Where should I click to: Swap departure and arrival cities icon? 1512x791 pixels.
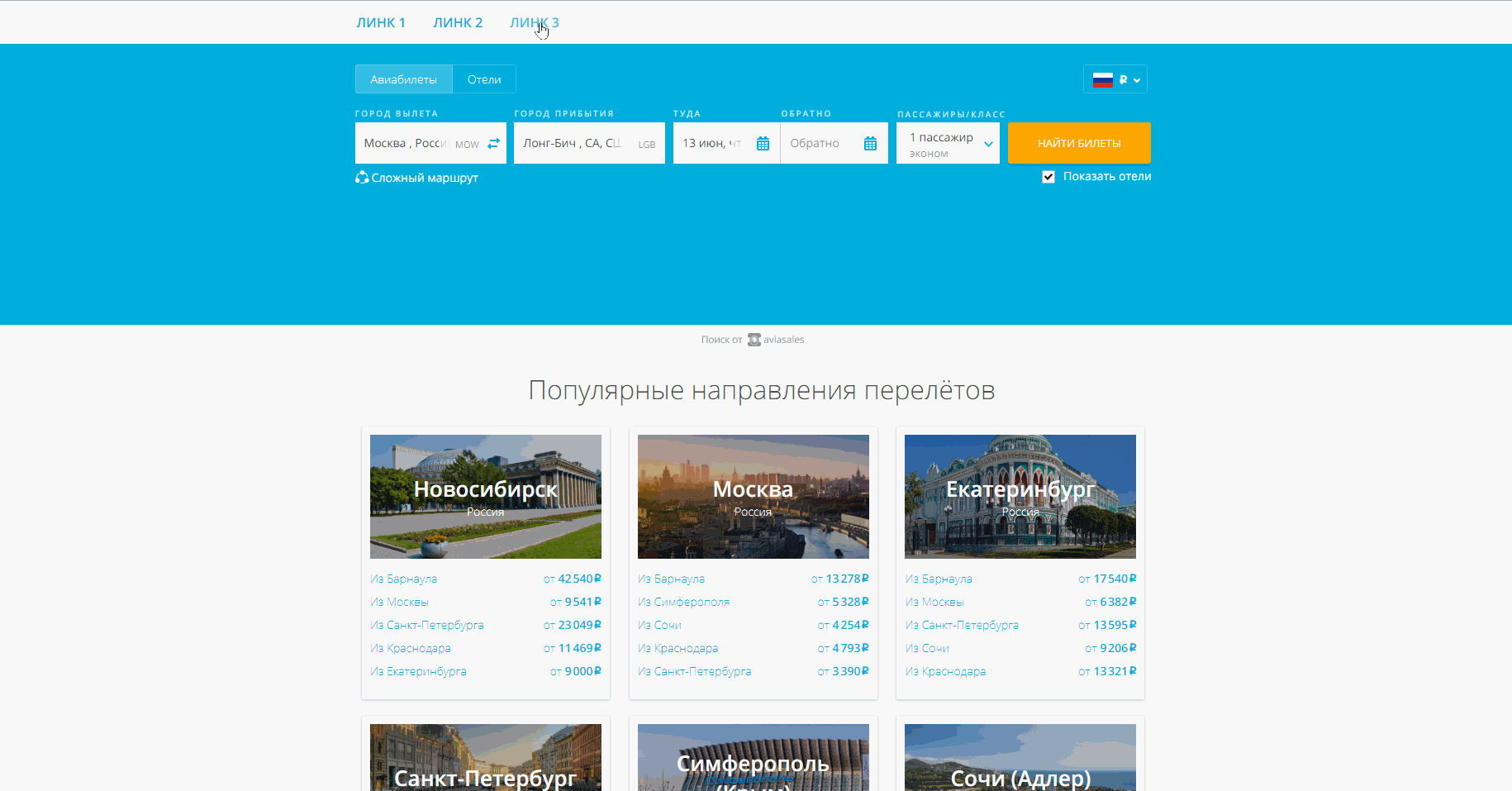(x=493, y=143)
